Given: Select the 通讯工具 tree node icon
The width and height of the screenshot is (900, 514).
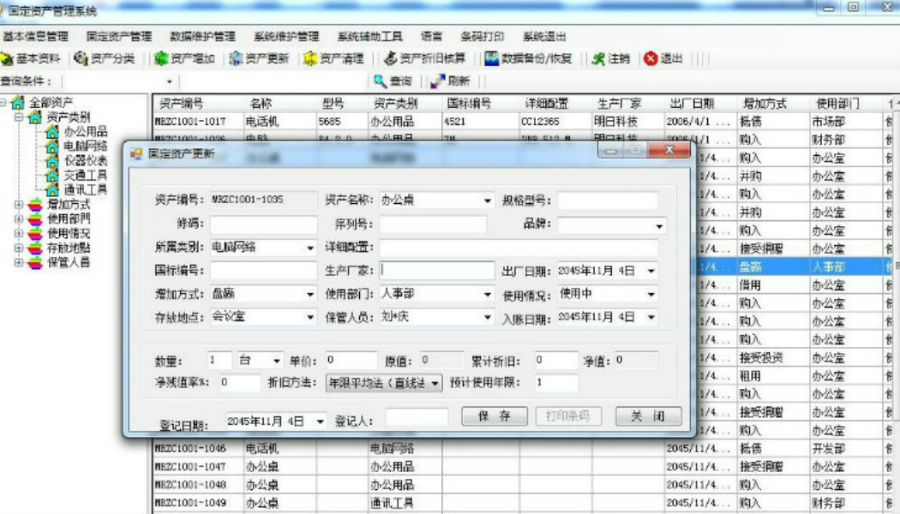Looking at the screenshot, I should point(52,190).
